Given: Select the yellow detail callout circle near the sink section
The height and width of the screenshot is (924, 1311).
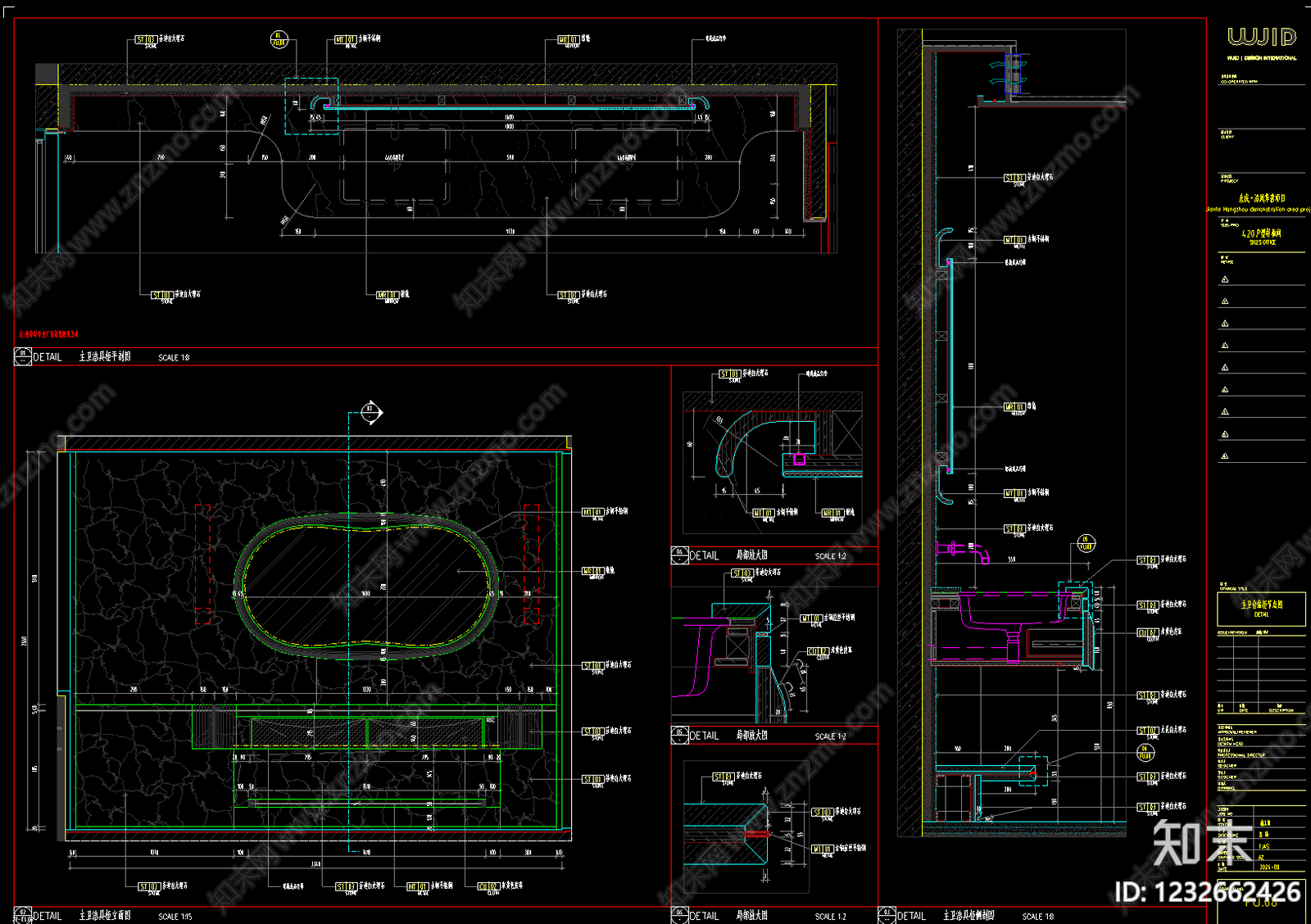Looking at the screenshot, I should (1086, 544).
